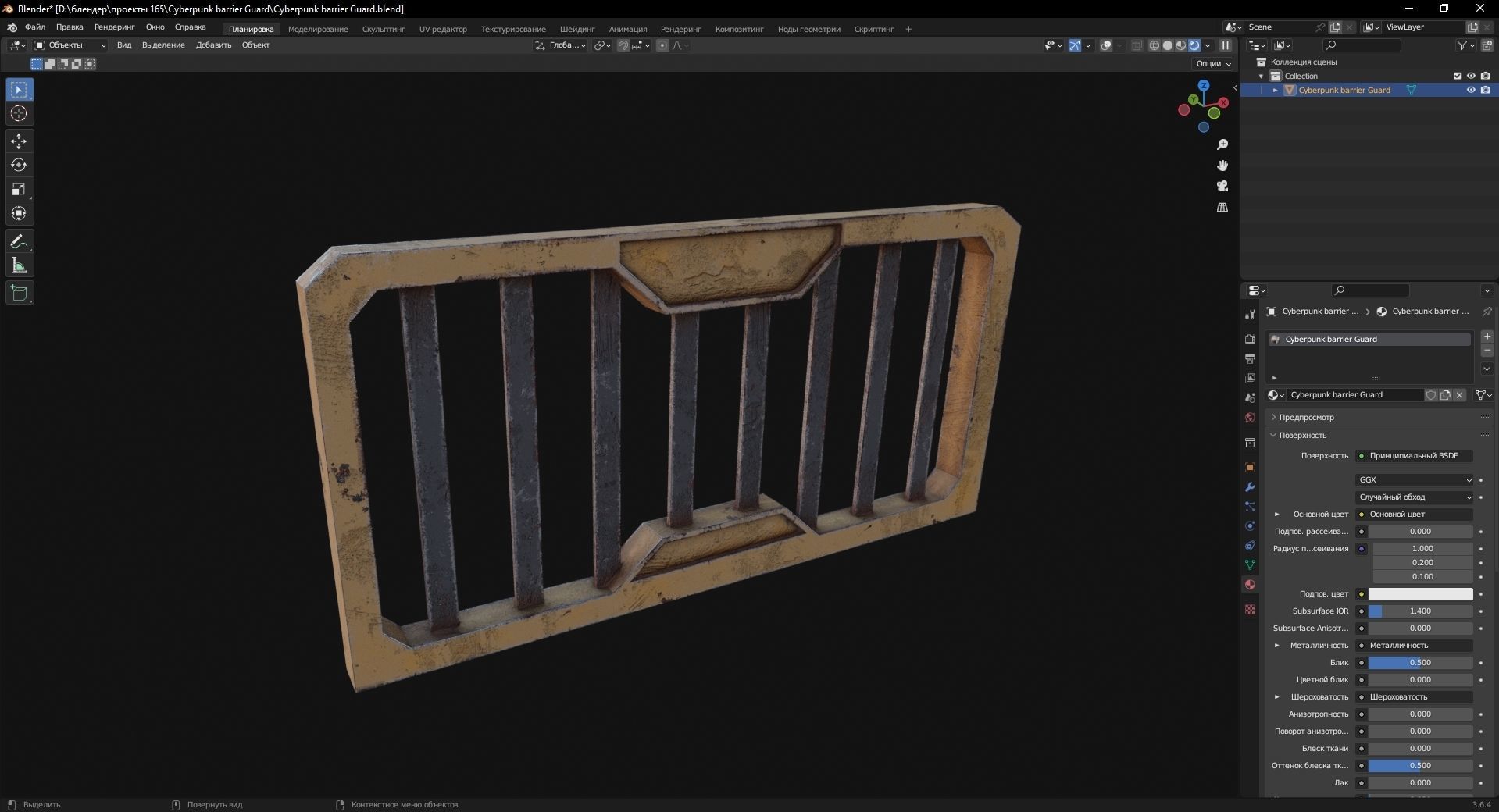Disable Cyberpunk barrier Guard render camera
The width and height of the screenshot is (1499, 812).
click(1485, 90)
